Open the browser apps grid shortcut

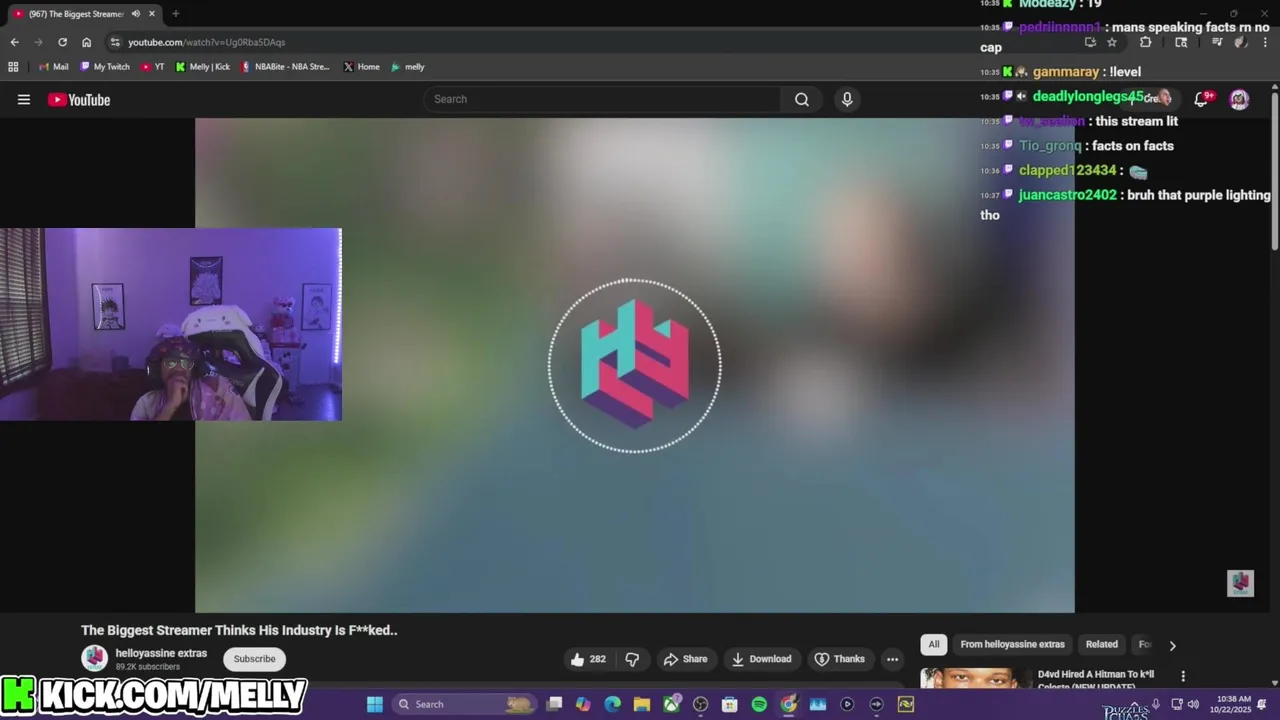coord(13,67)
